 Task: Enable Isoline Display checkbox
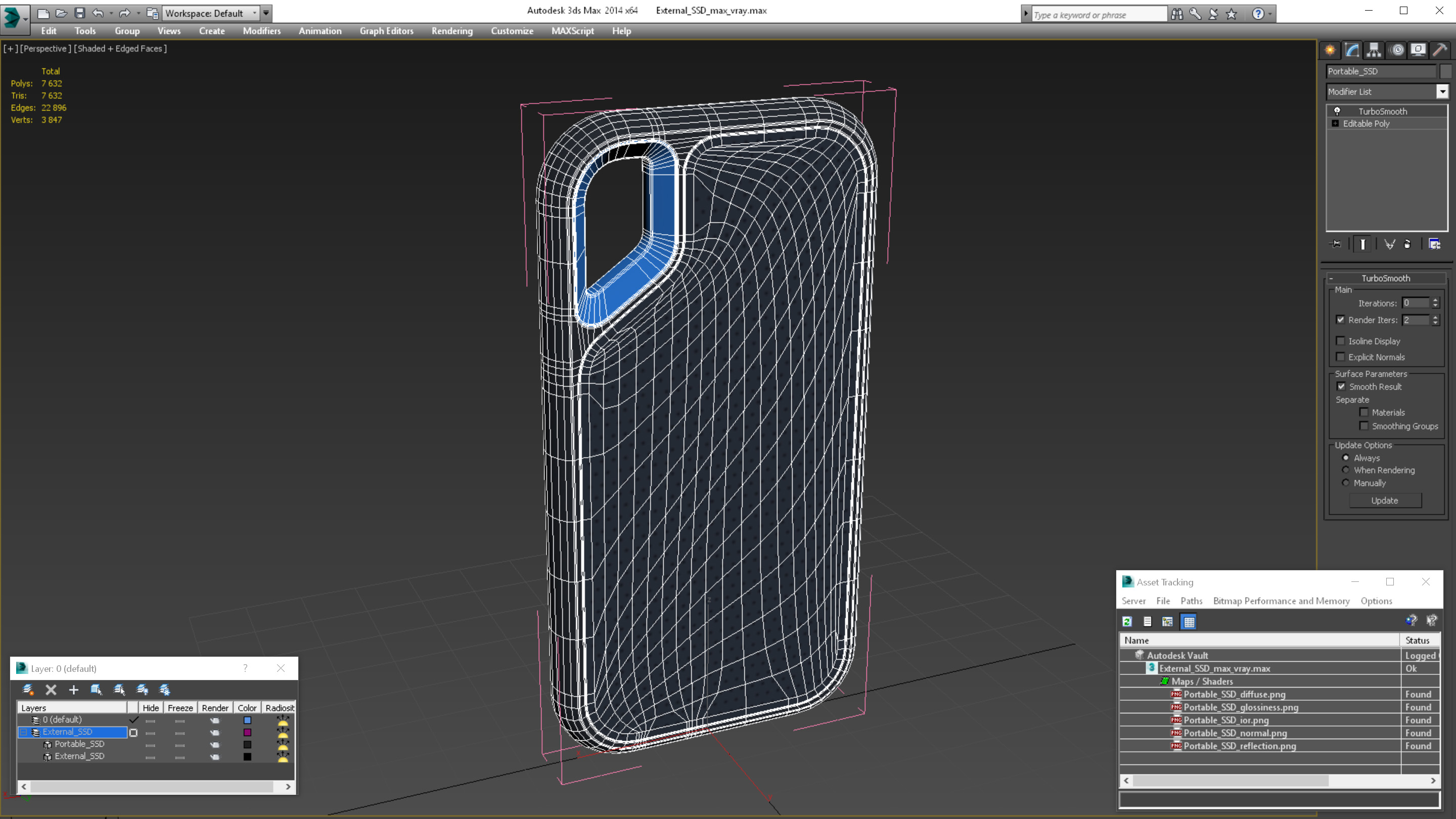coord(1341,341)
